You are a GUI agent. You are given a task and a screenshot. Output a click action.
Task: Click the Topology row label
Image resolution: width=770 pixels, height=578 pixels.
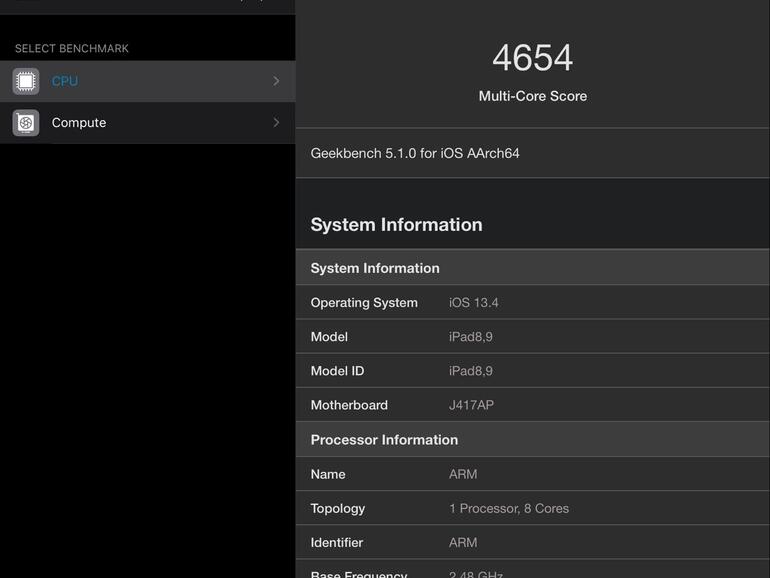338,508
